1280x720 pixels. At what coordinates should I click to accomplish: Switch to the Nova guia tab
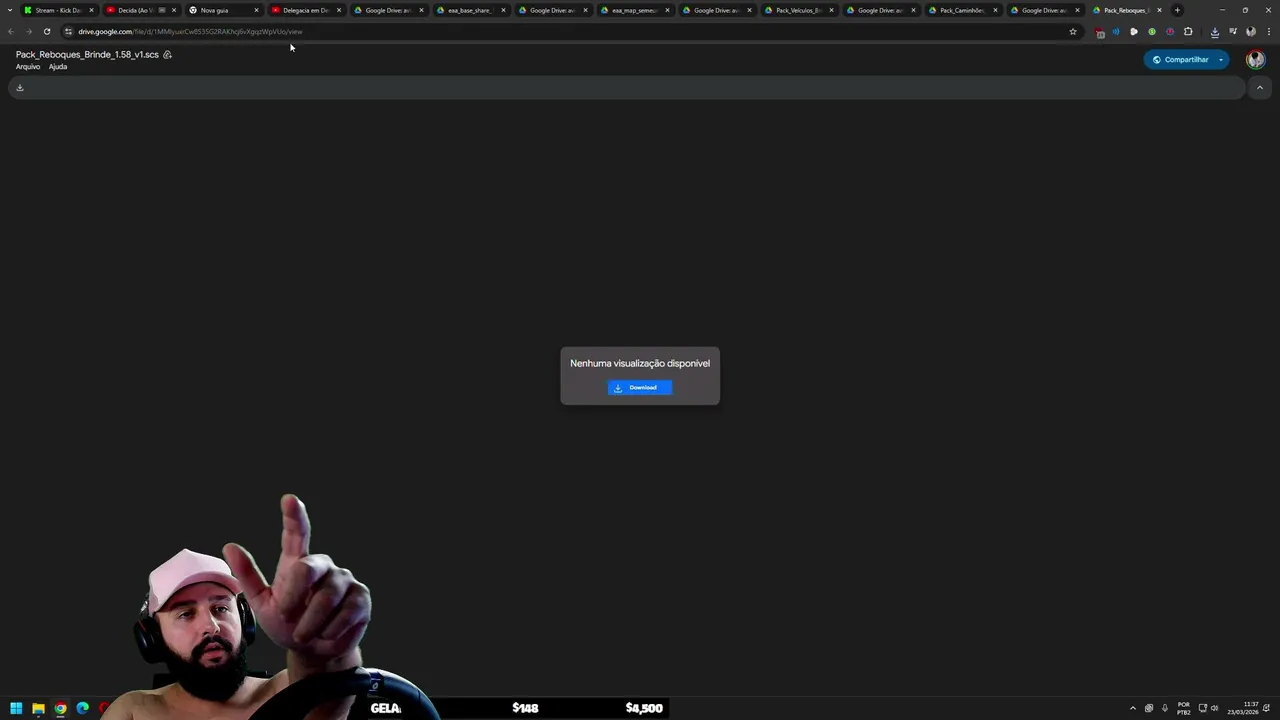pos(222,10)
